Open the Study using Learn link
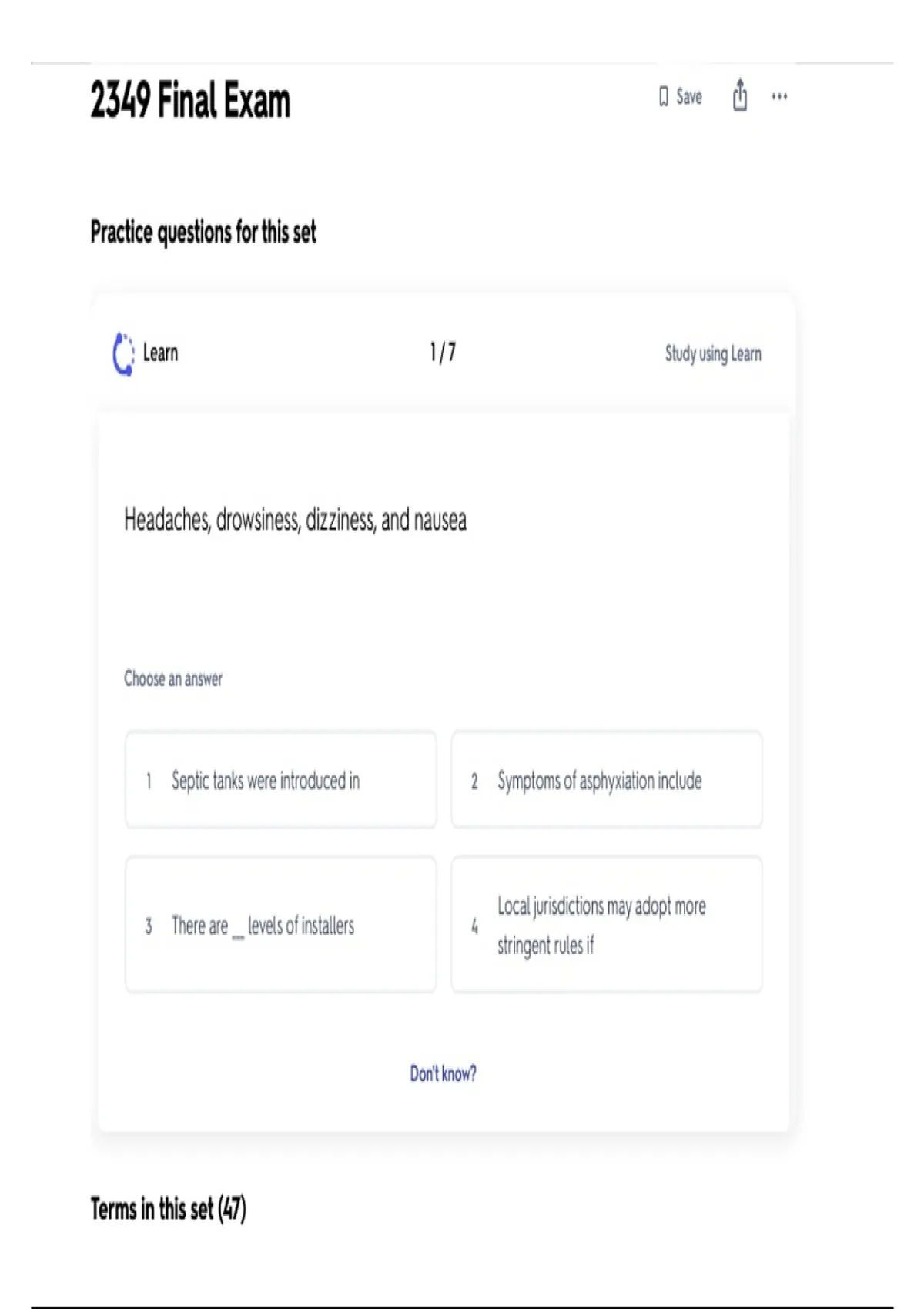The image size is (924, 1309). (713, 354)
